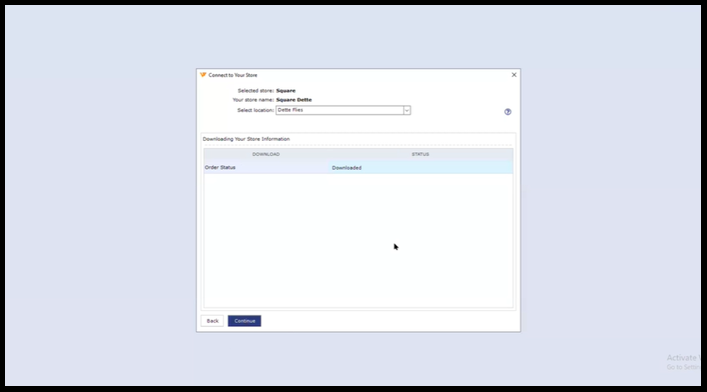The image size is (707, 392).
Task: Click the empty area in download list
Action: pyautogui.click(x=358, y=240)
